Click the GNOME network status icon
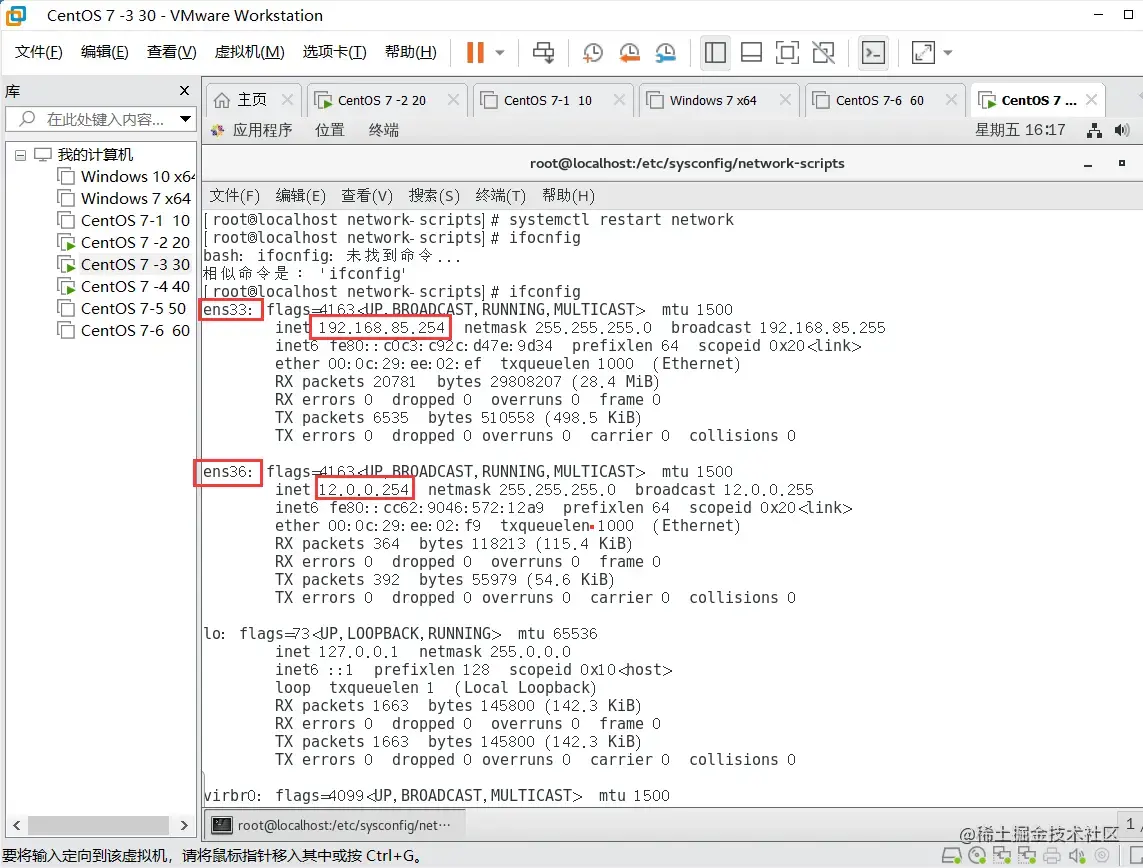The width and height of the screenshot is (1143, 868). click(x=1094, y=130)
